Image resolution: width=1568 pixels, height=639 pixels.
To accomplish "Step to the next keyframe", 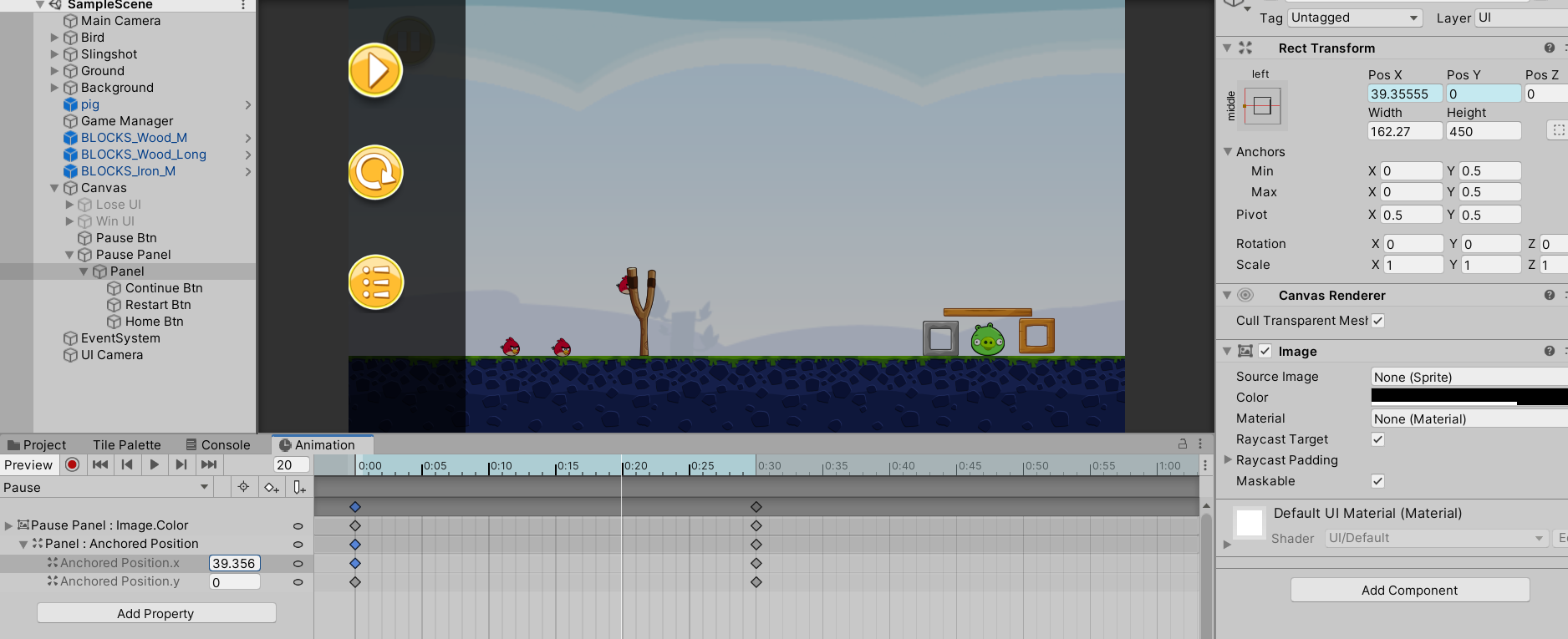I will coord(181,465).
